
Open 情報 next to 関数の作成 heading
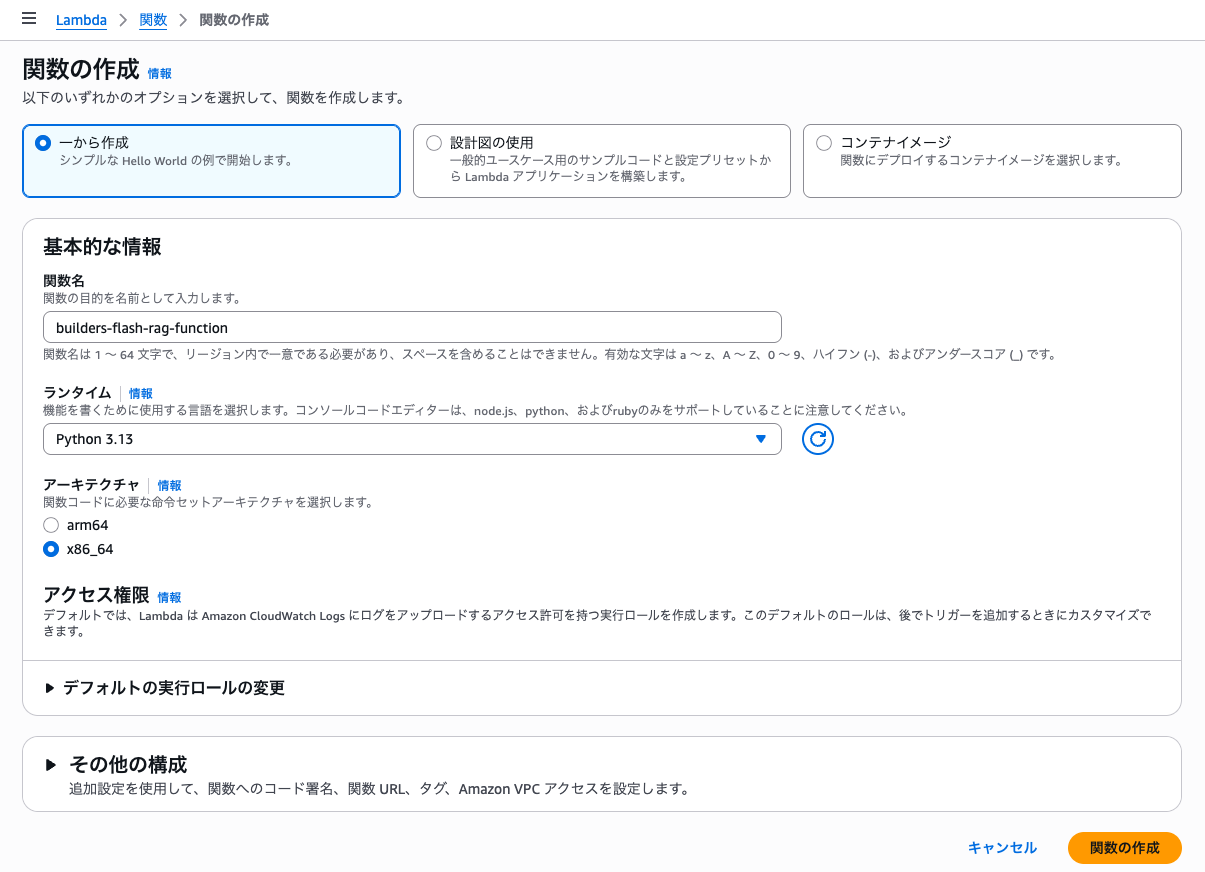(159, 73)
